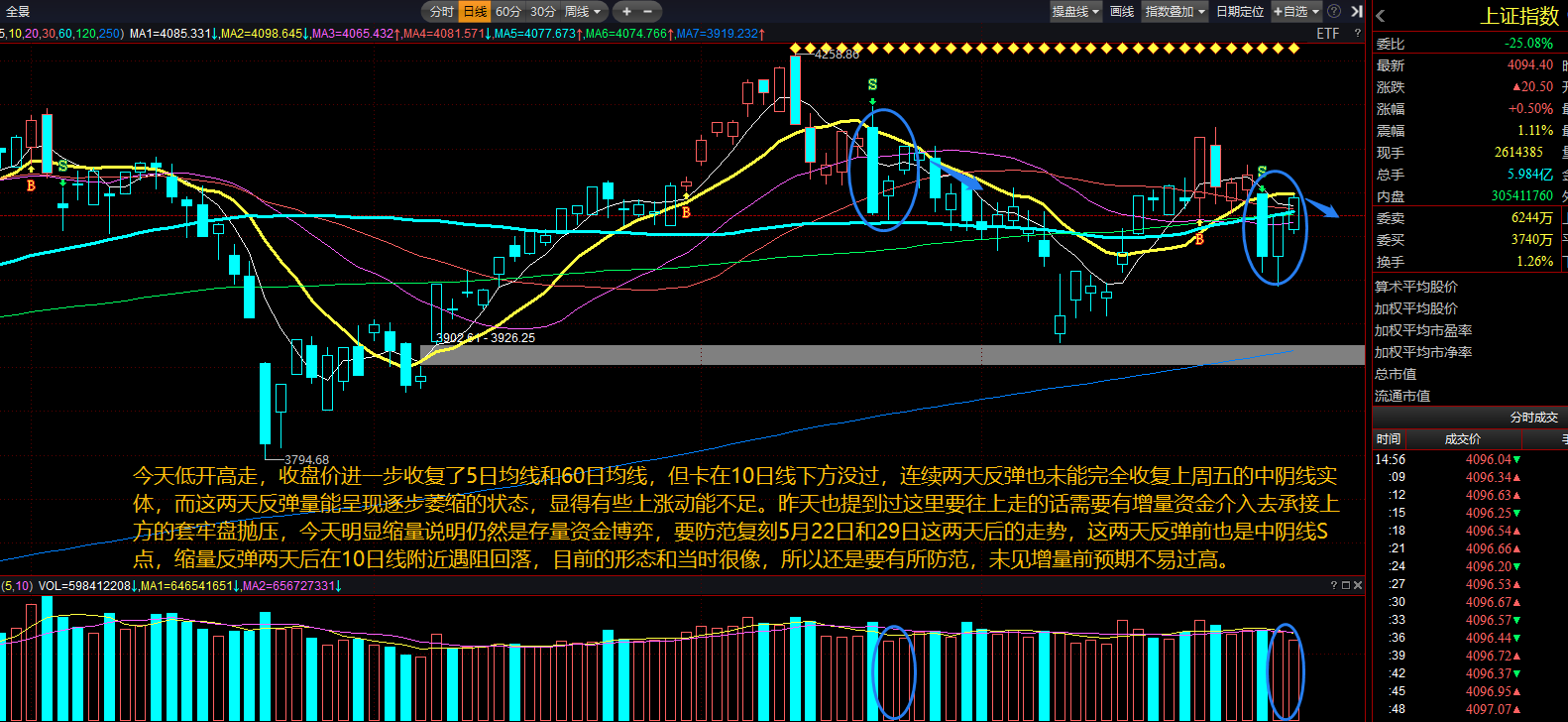1568x722 pixels.
Task: Click the 最新 price 4094.40
Action: [x=1530, y=65]
